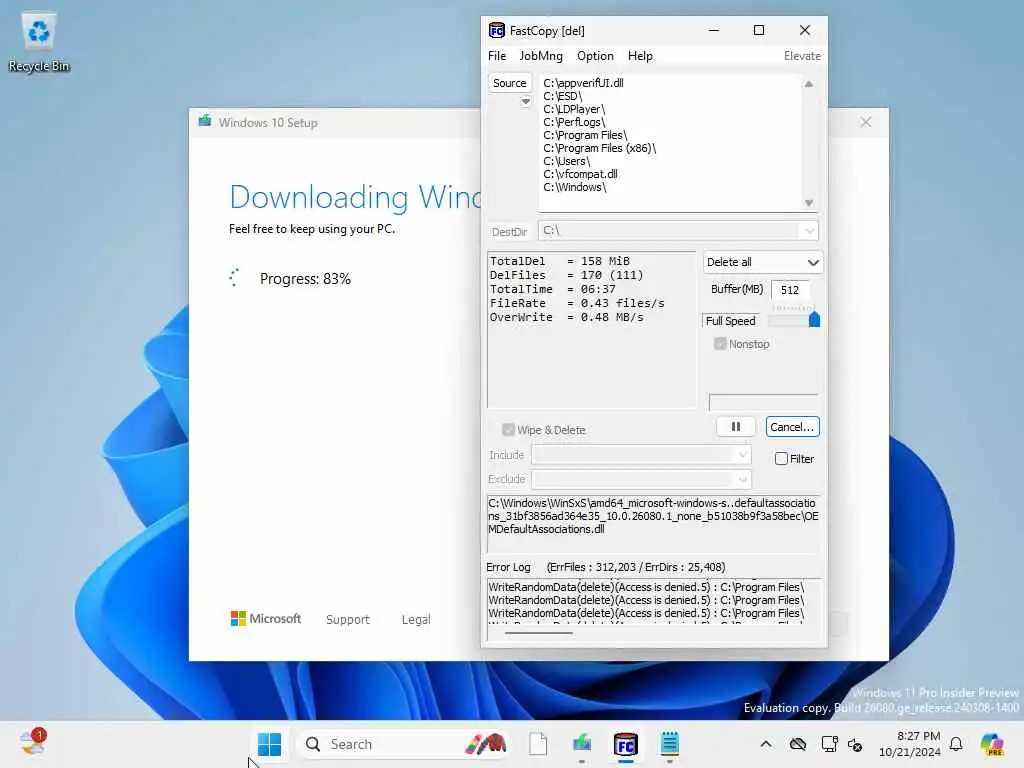Open the Copilot preview taskbar icon
Screen dimensions: 1024x768
tap(992, 744)
